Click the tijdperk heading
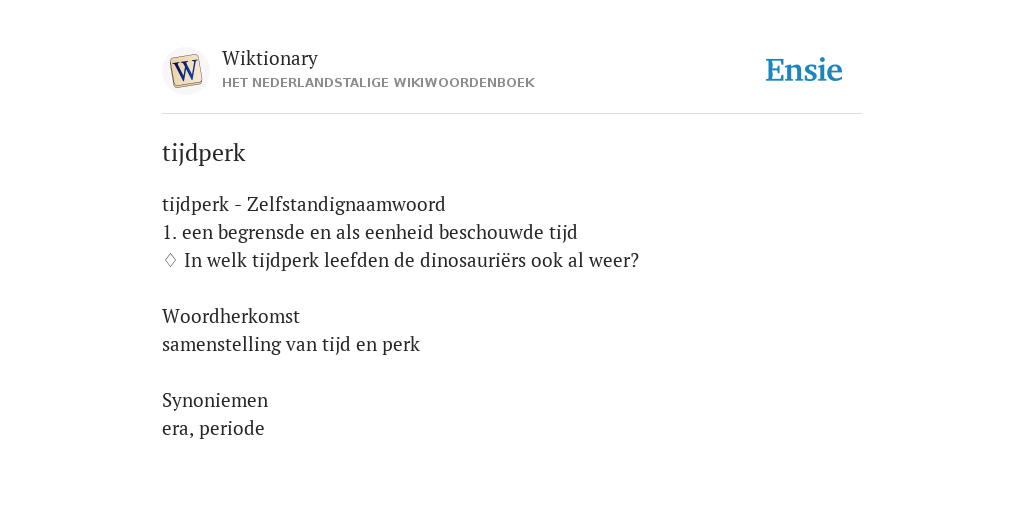This screenshot has width=1024, height=512. pyautogui.click(x=204, y=153)
